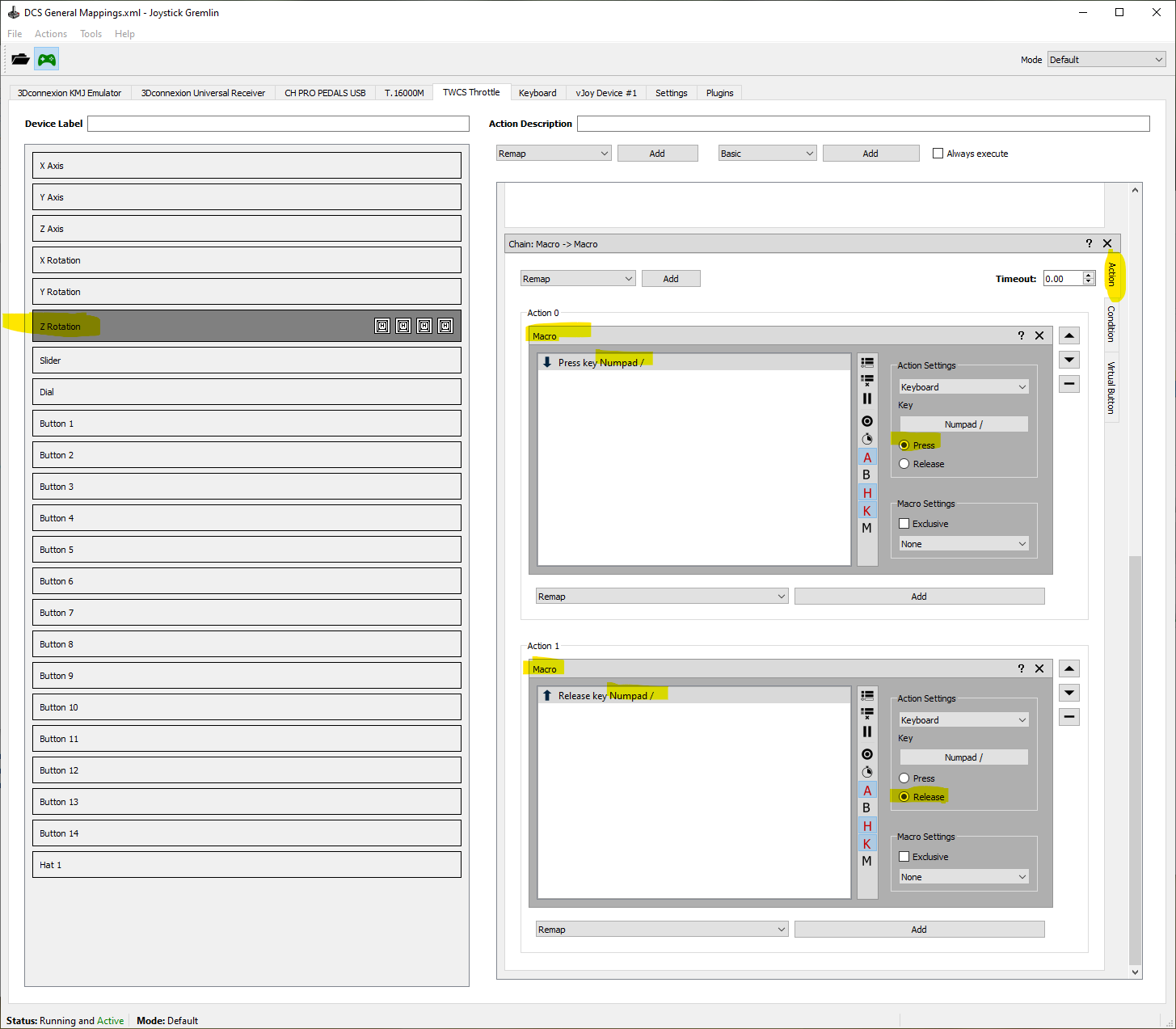Toggle red K keyboard icon in Action 0
Screen dimensions: 1176x1029
pyautogui.click(x=867, y=511)
